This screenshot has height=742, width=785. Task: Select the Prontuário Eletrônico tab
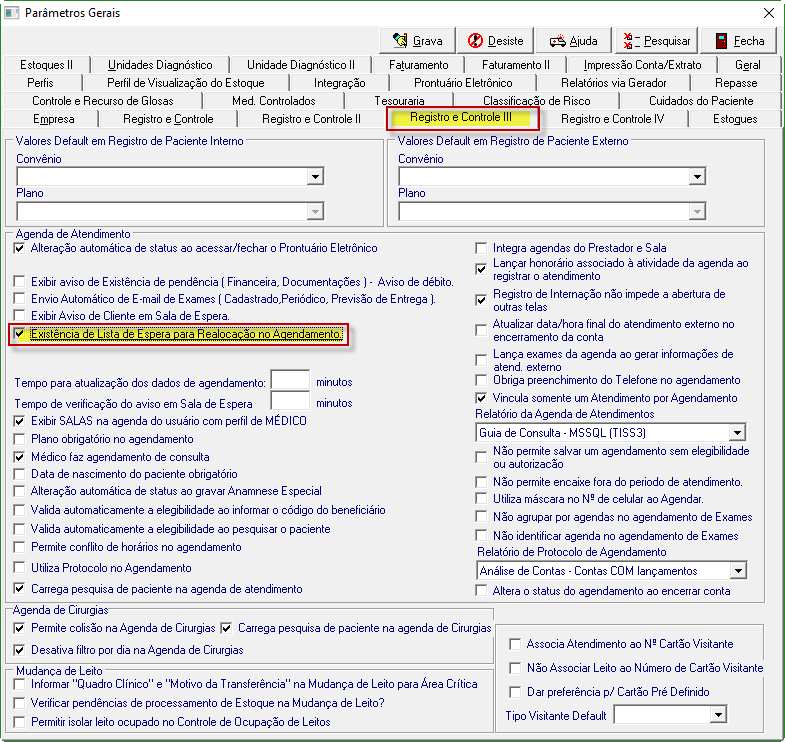463,83
